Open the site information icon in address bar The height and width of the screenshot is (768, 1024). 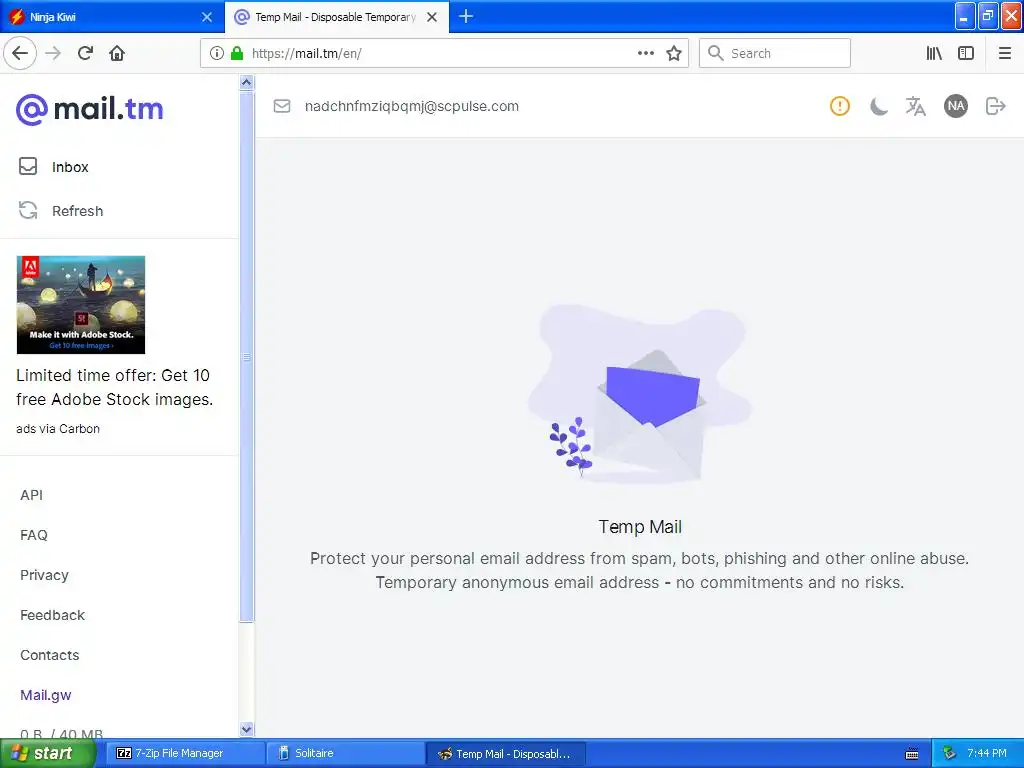[x=217, y=53]
